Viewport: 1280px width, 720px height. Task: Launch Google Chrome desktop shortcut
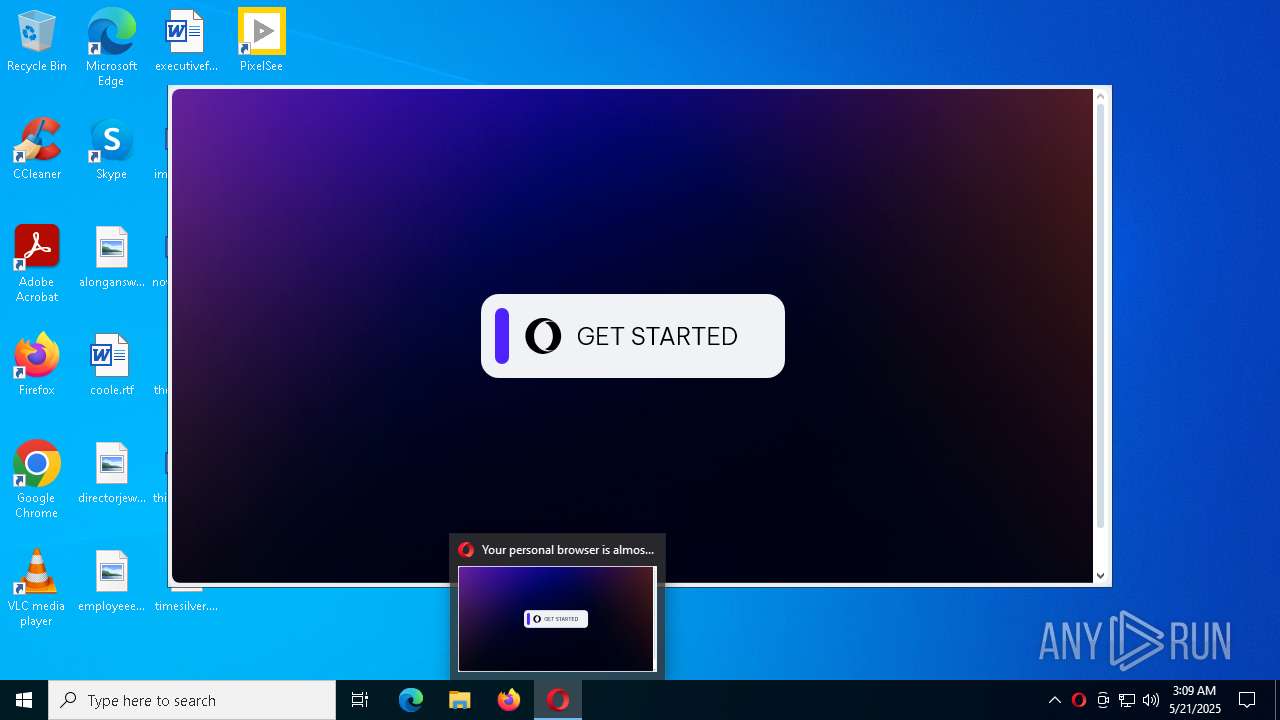[x=37, y=480]
